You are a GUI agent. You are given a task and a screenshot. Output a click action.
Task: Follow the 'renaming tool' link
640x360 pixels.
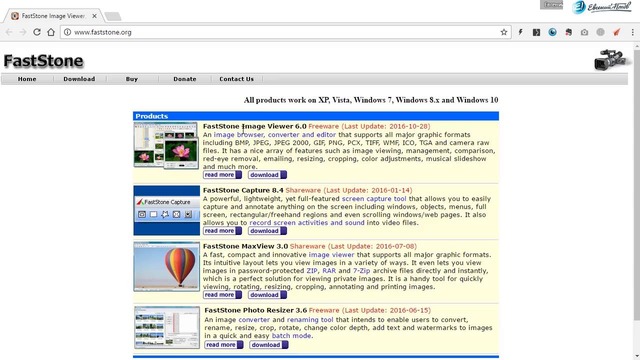(310, 320)
